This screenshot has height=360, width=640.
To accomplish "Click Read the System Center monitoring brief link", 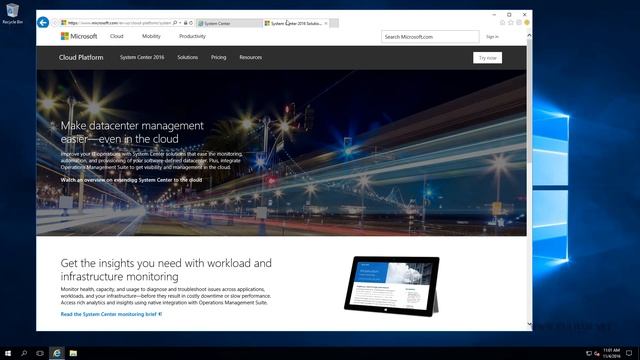I will (x=111, y=314).
